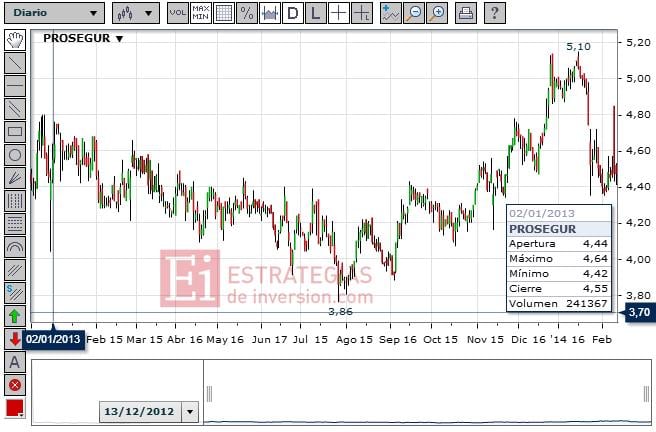Select the horizontal line tool
The height and width of the screenshot is (432, 656).
coord(15,86)
